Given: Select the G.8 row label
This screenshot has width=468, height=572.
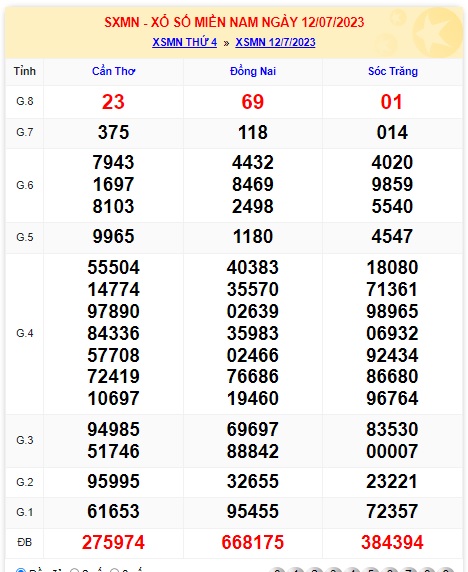Looking at the screenshot, I should coord(25,101).
